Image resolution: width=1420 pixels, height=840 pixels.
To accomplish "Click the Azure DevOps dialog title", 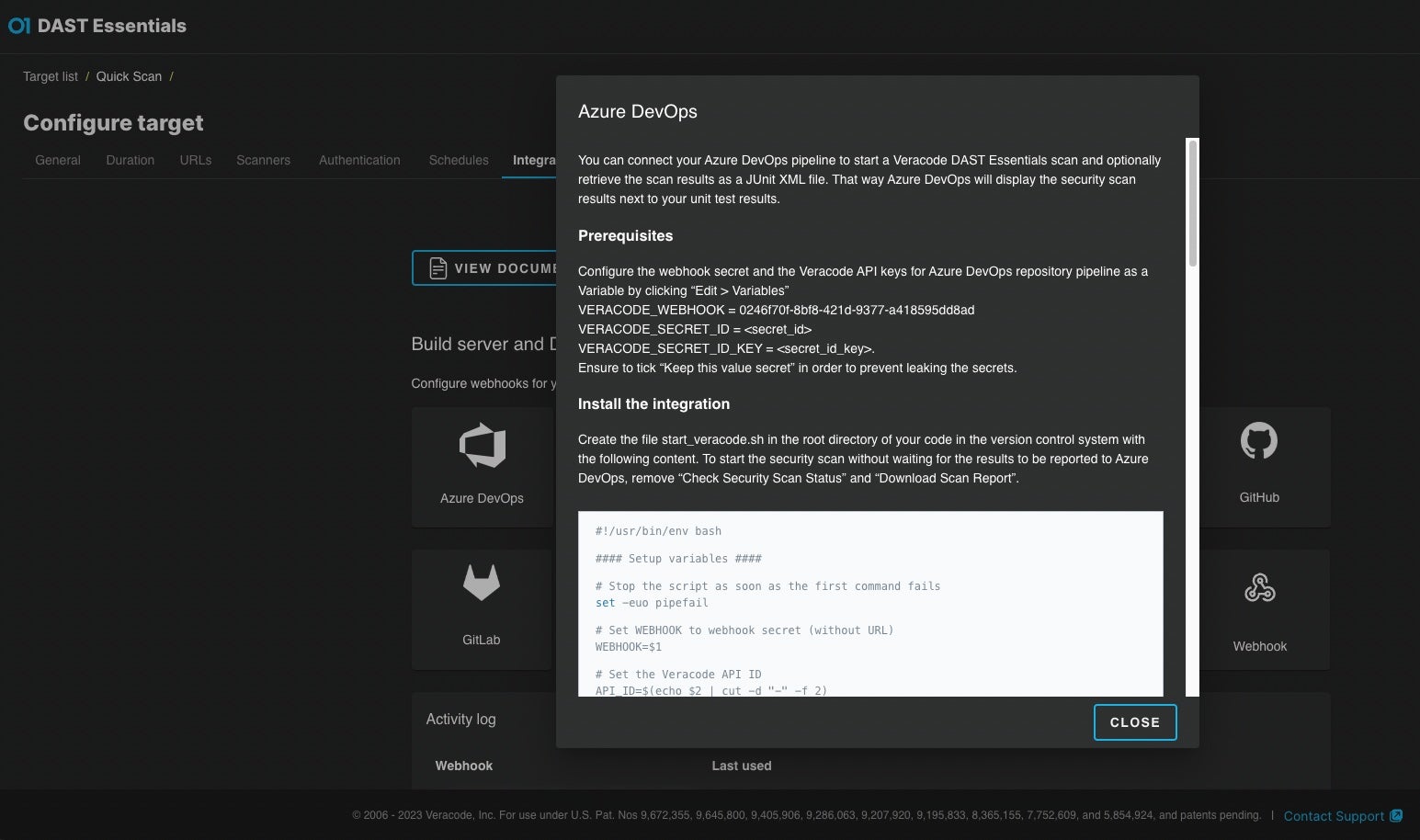I will pyautogui.click(x=638, y=112).
